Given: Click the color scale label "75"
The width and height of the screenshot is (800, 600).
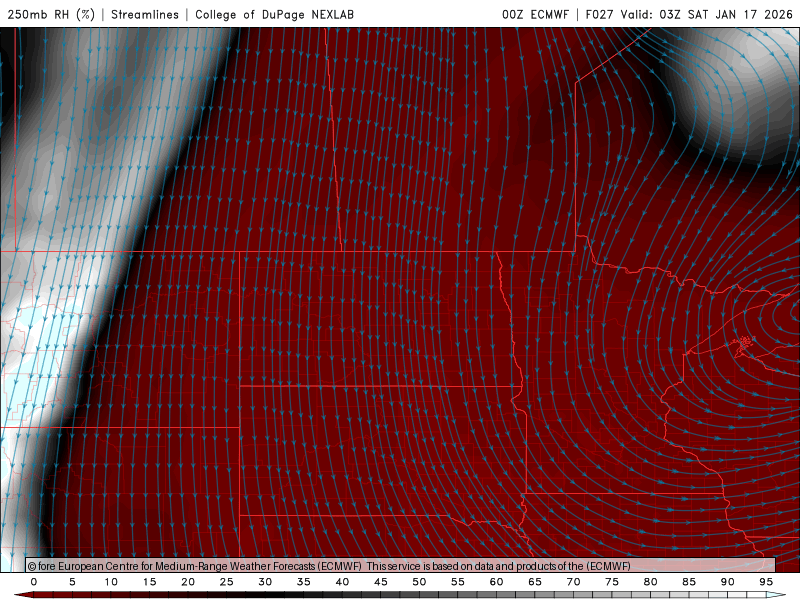Looking at the screenshot, I should (x=612, y=582).
